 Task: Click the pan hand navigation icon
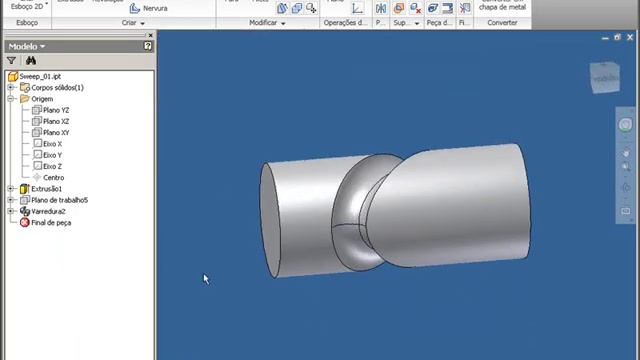pos(626,153)
